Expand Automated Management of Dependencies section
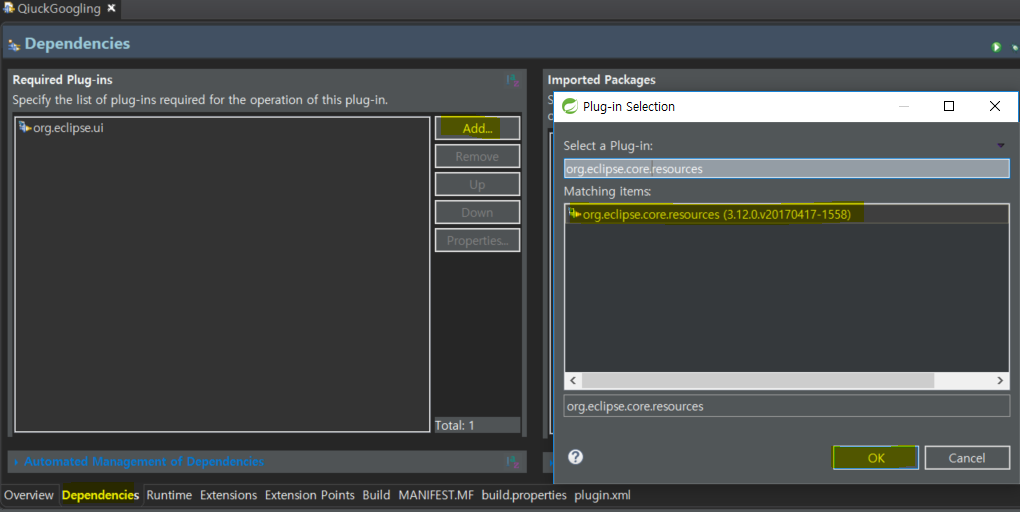The width and height of the screenshot is (1020, 512). coord(143,461)
